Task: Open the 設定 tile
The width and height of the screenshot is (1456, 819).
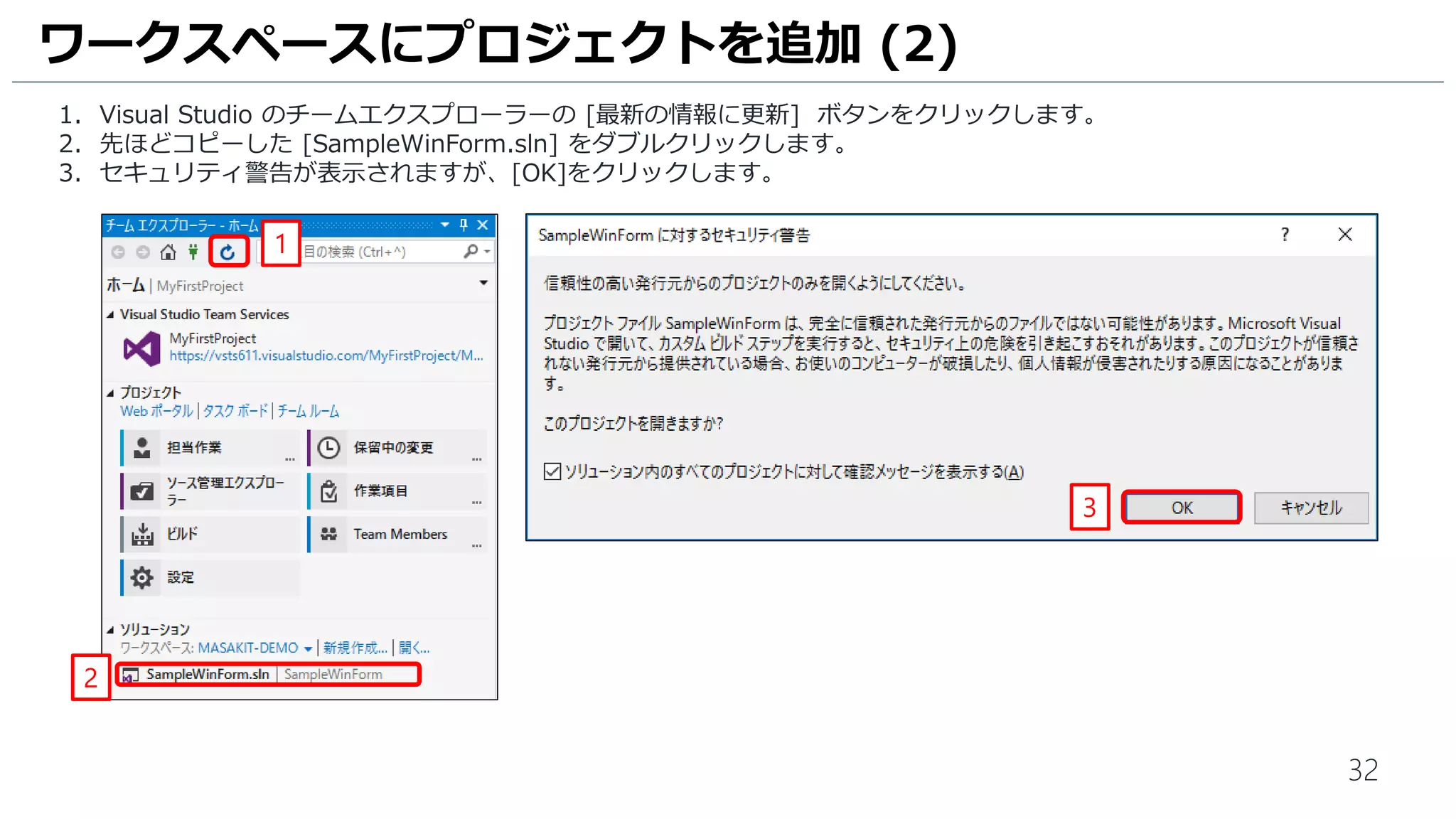Action: coord(210,578)
